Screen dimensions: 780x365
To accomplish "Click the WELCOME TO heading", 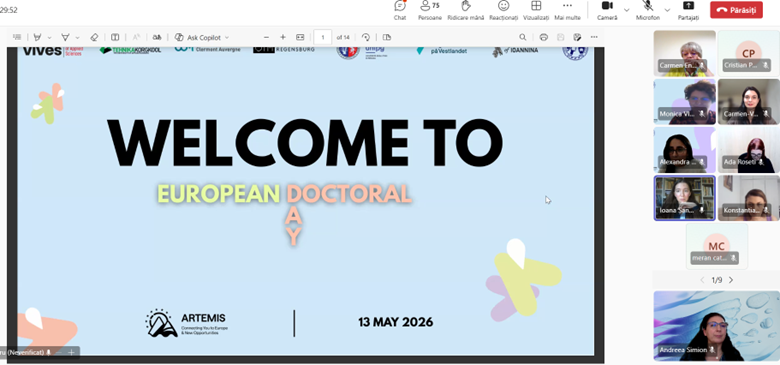I will 305,143.
